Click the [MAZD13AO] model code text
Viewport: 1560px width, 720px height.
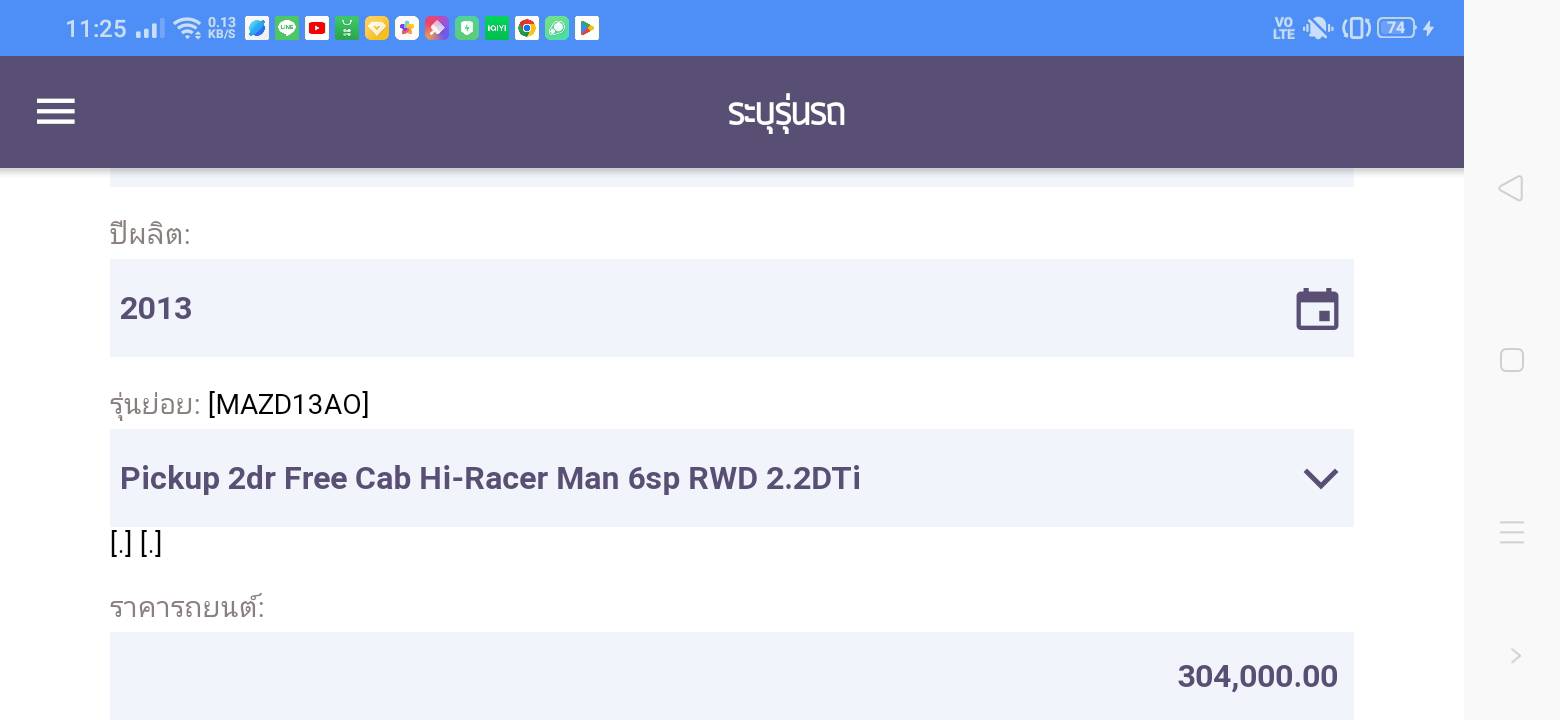click(289, 405)
